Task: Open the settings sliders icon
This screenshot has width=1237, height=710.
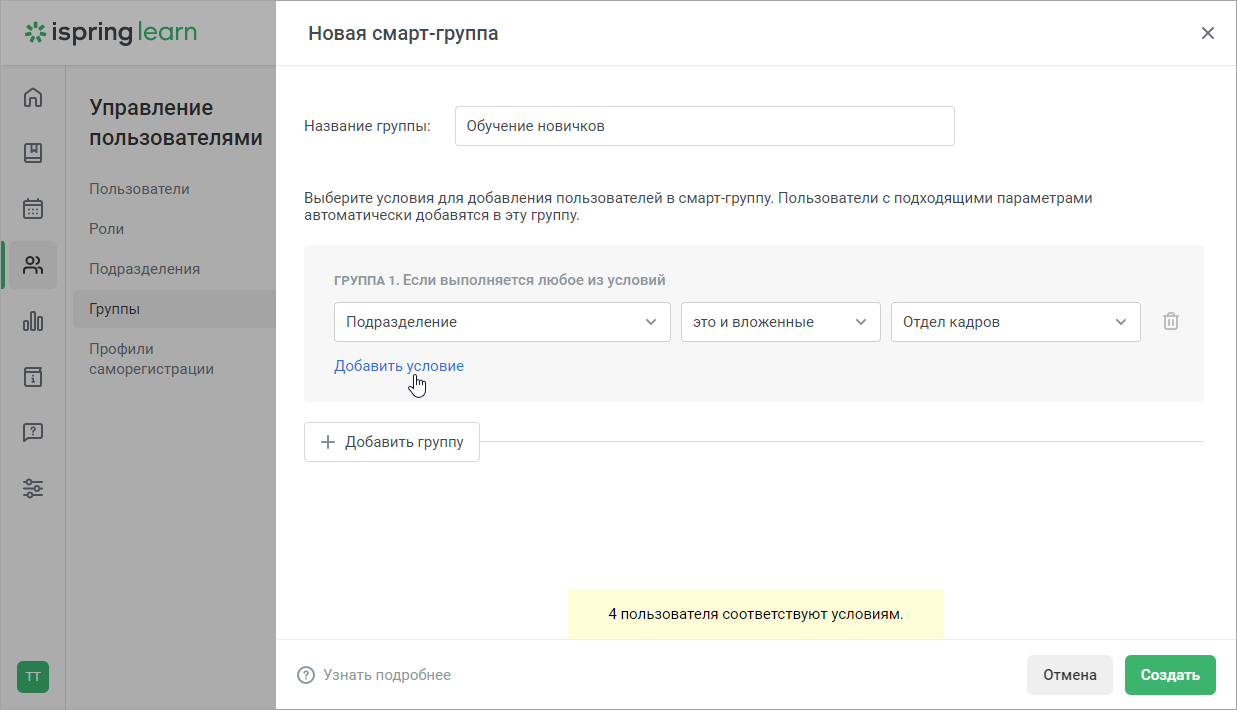Action: point(33,489)
